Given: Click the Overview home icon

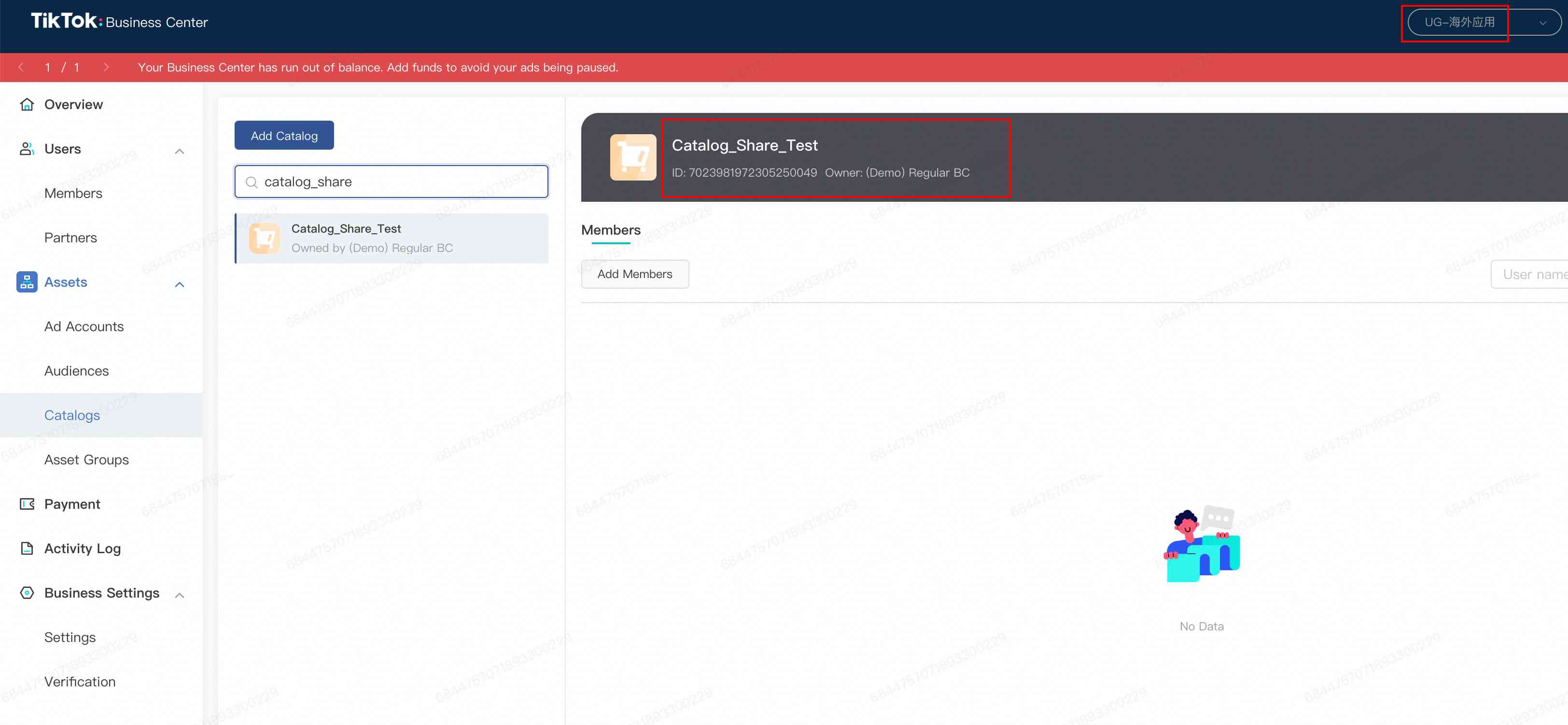Looking at the screenshot, I should (x=27, y=104).
